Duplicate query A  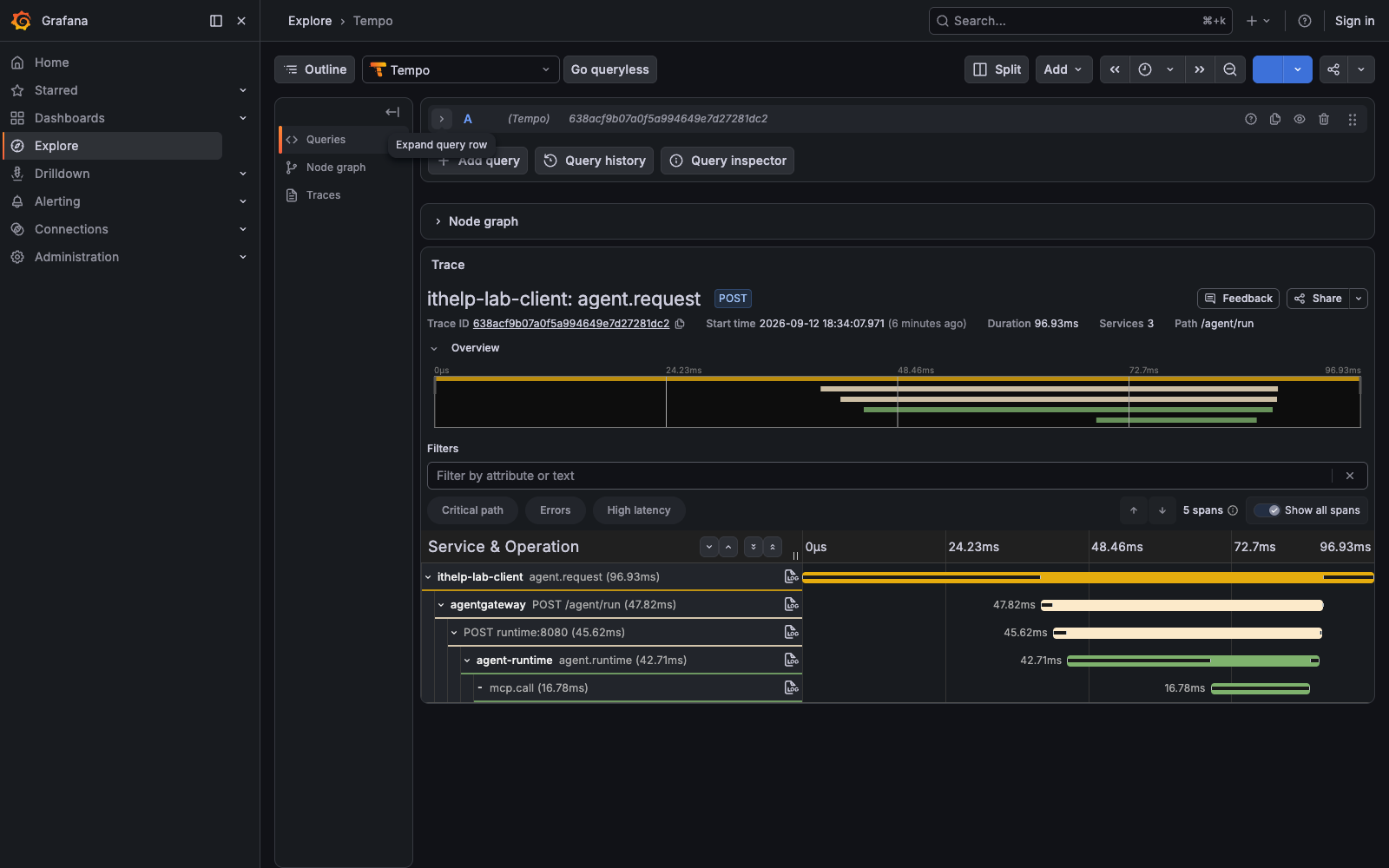coord(1275,119)
